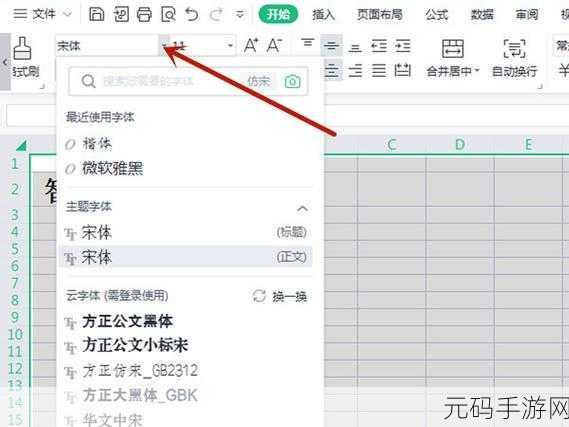Toggle 自动换行 wrap text
The image size is (569, 427).
click(x=514, y=58)
